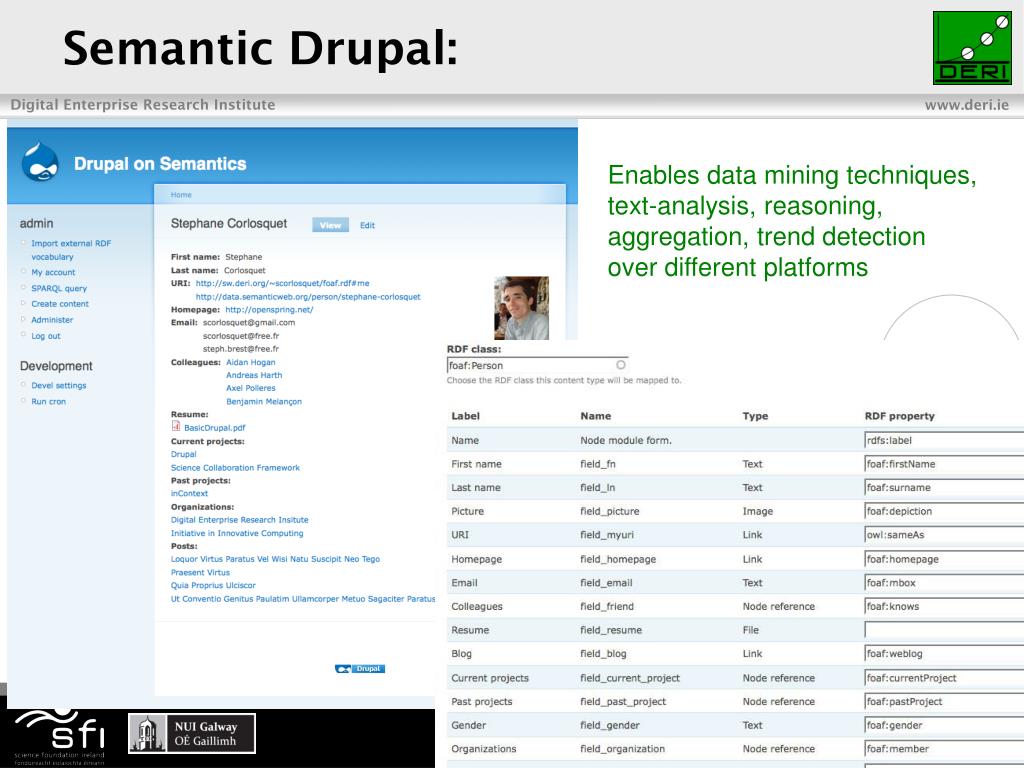The width and height of the screenshot is (1024, 768).
Task: Open colleague Aidan Hogan's page
Action: pos(250,362)
